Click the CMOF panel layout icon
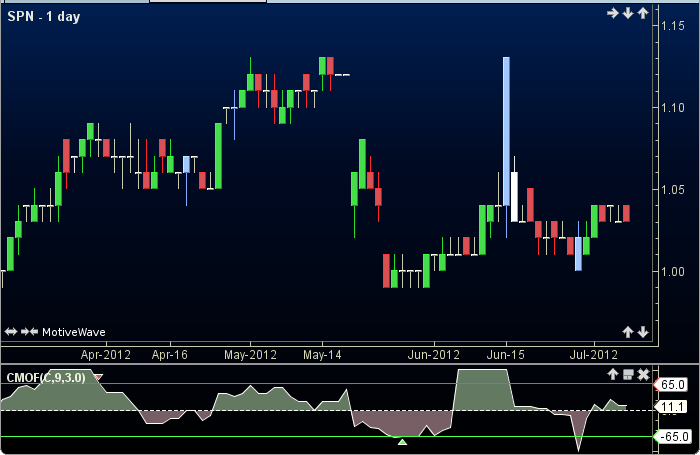 click(628, 374)
